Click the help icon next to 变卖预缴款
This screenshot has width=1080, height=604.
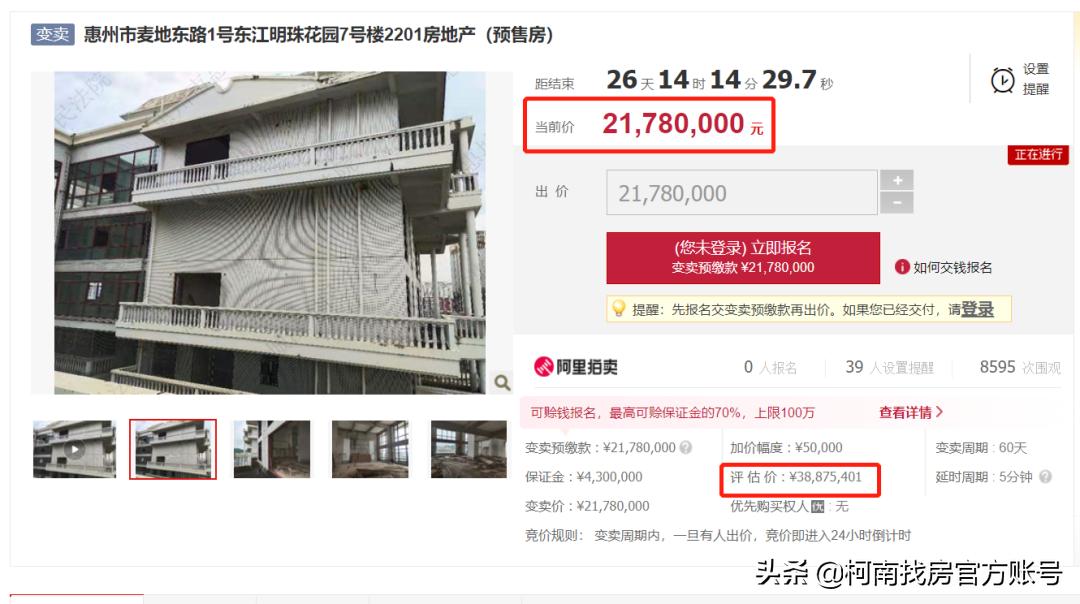click(x=685, y=448)
